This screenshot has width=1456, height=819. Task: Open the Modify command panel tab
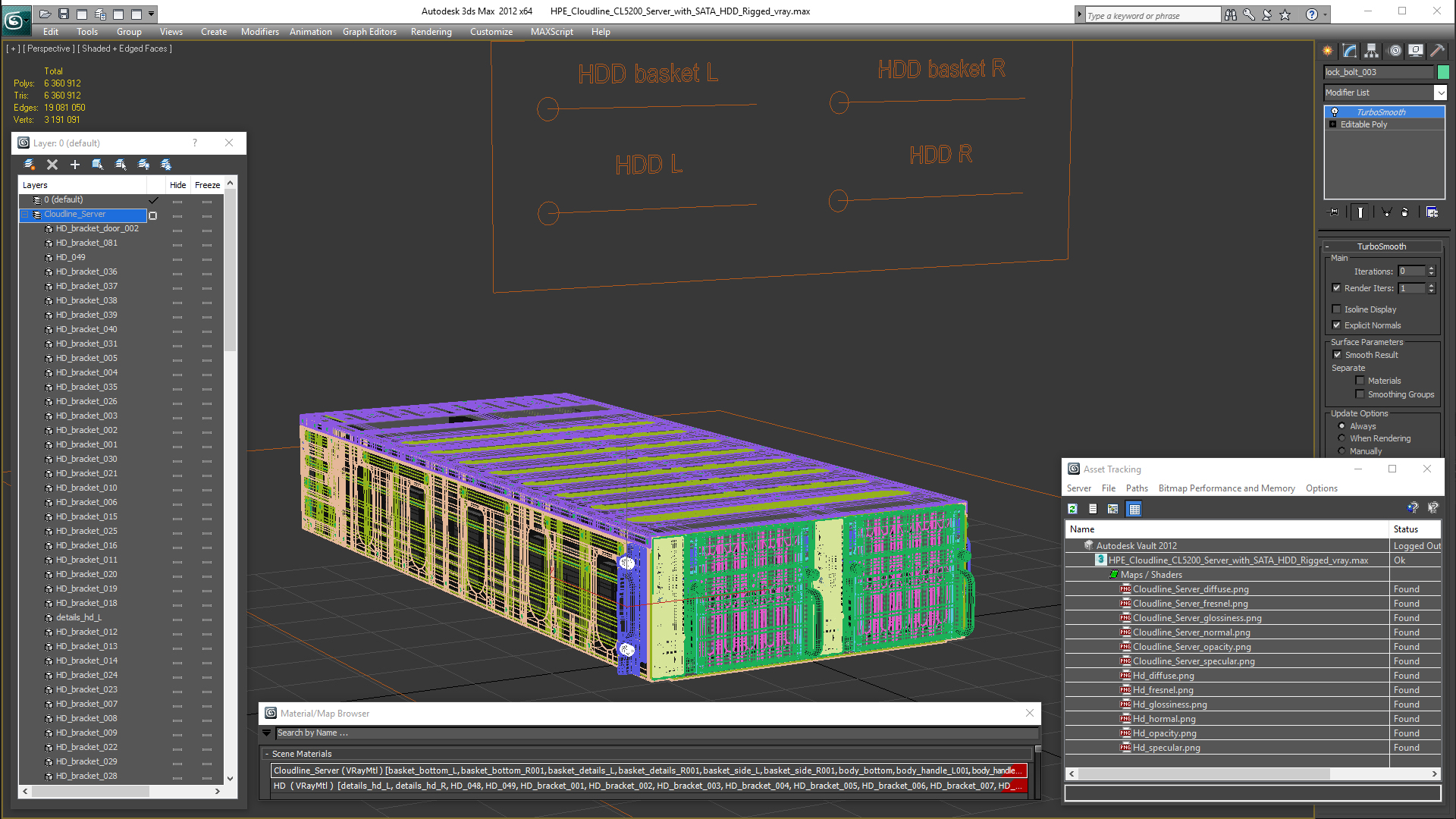1350,51
